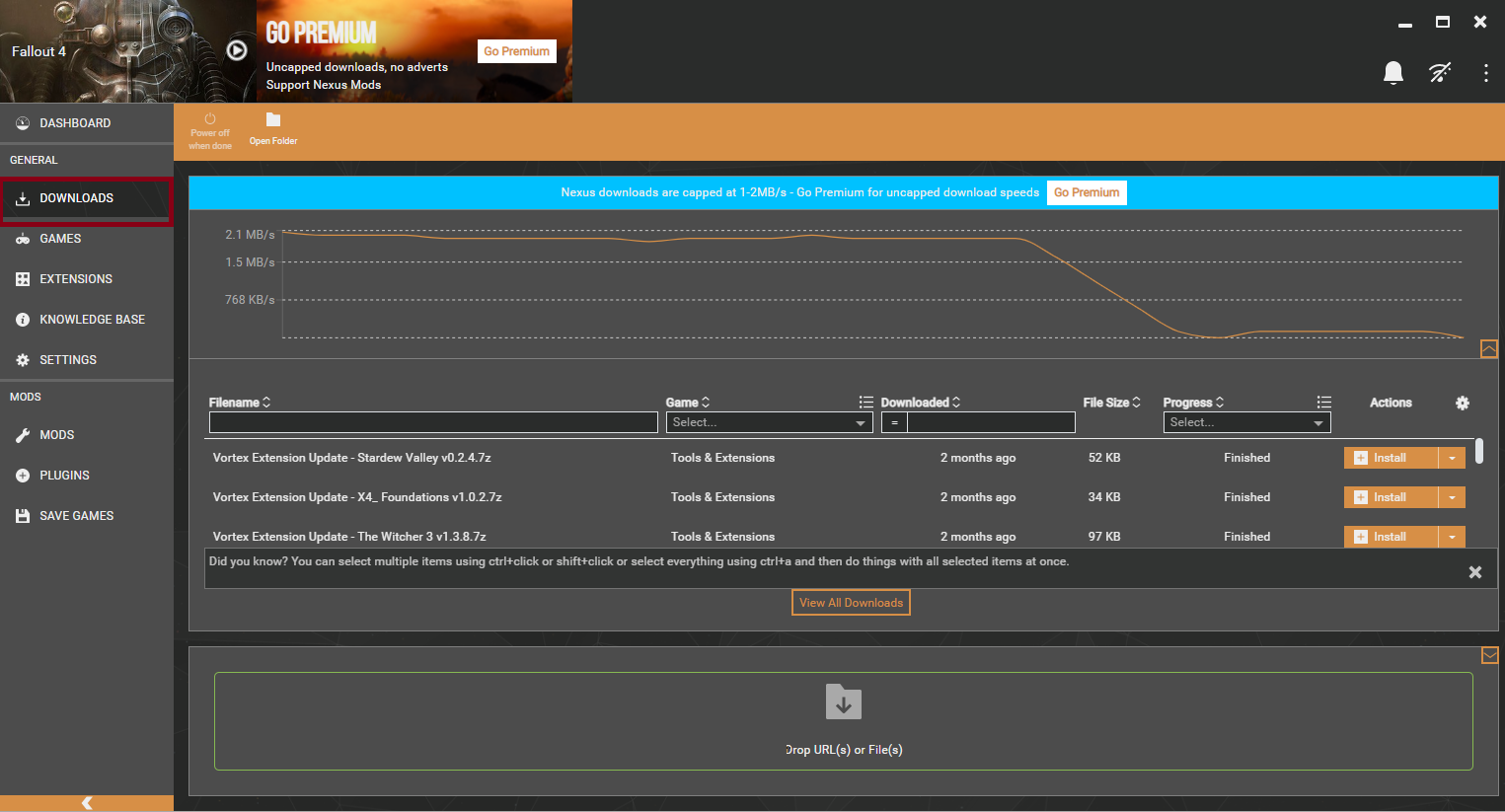Toggle the list icon next to the Progress column
Viewport: 1505px width, 812px height.
coord(1323,403)
